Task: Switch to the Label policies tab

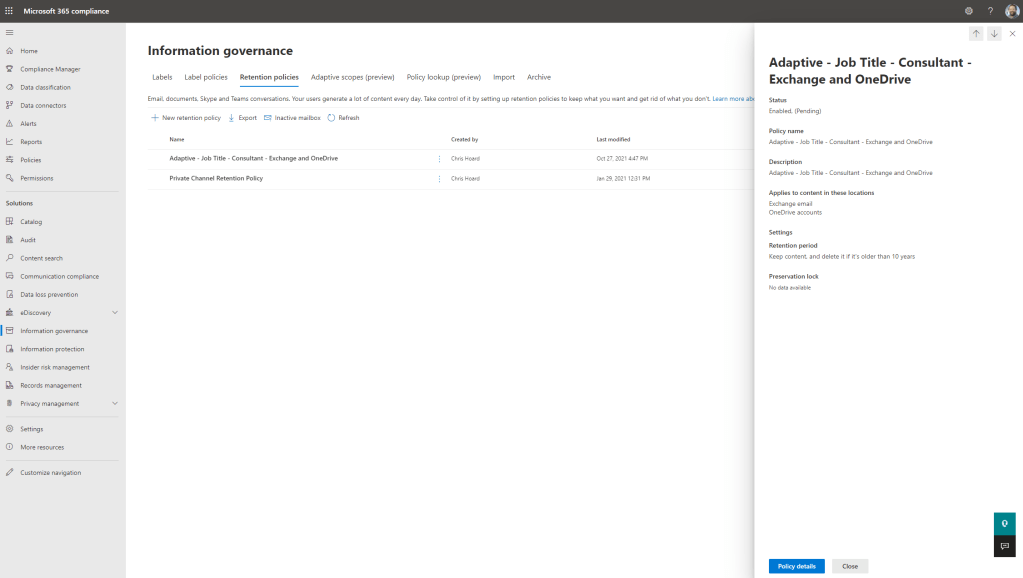Action: click(206, 77)
